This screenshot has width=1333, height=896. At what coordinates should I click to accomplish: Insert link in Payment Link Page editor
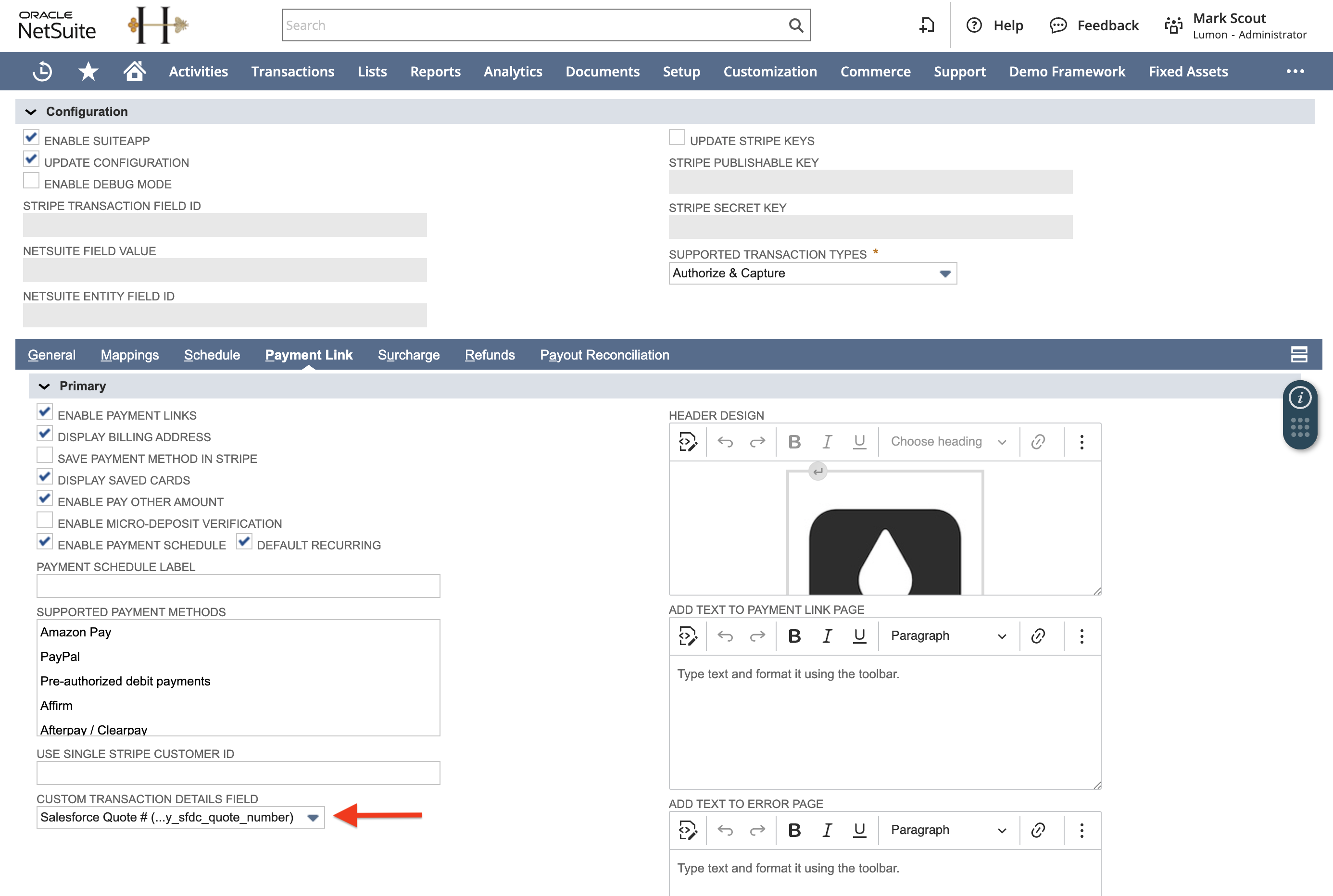point(1038,636)
